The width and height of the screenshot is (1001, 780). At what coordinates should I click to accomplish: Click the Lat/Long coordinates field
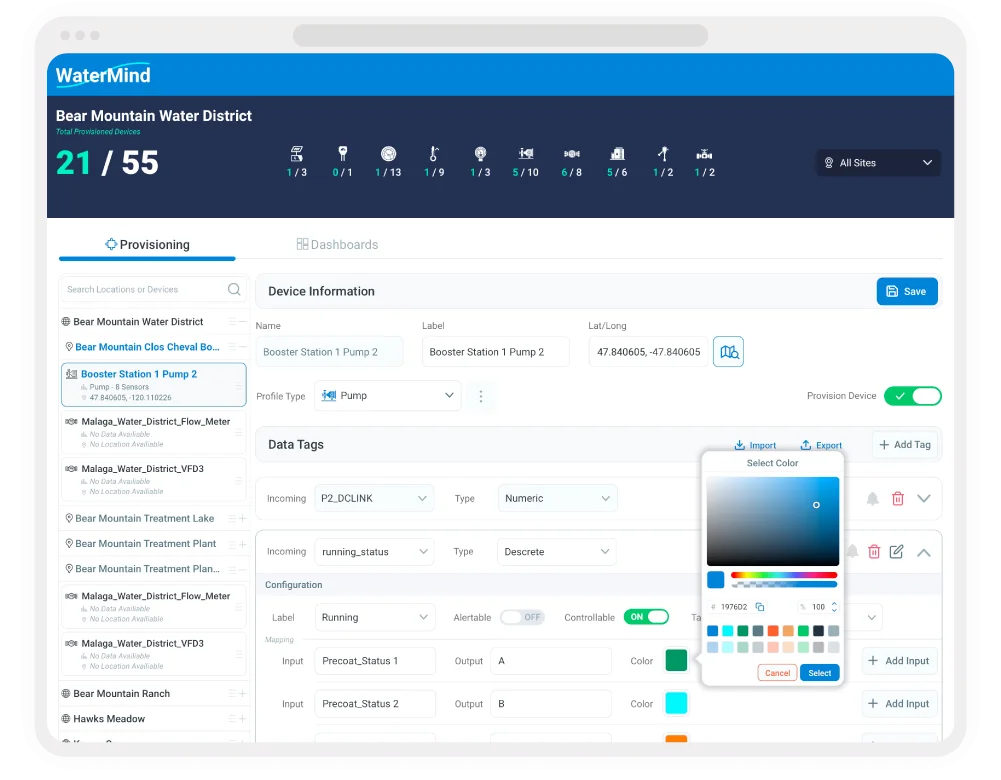648,352
